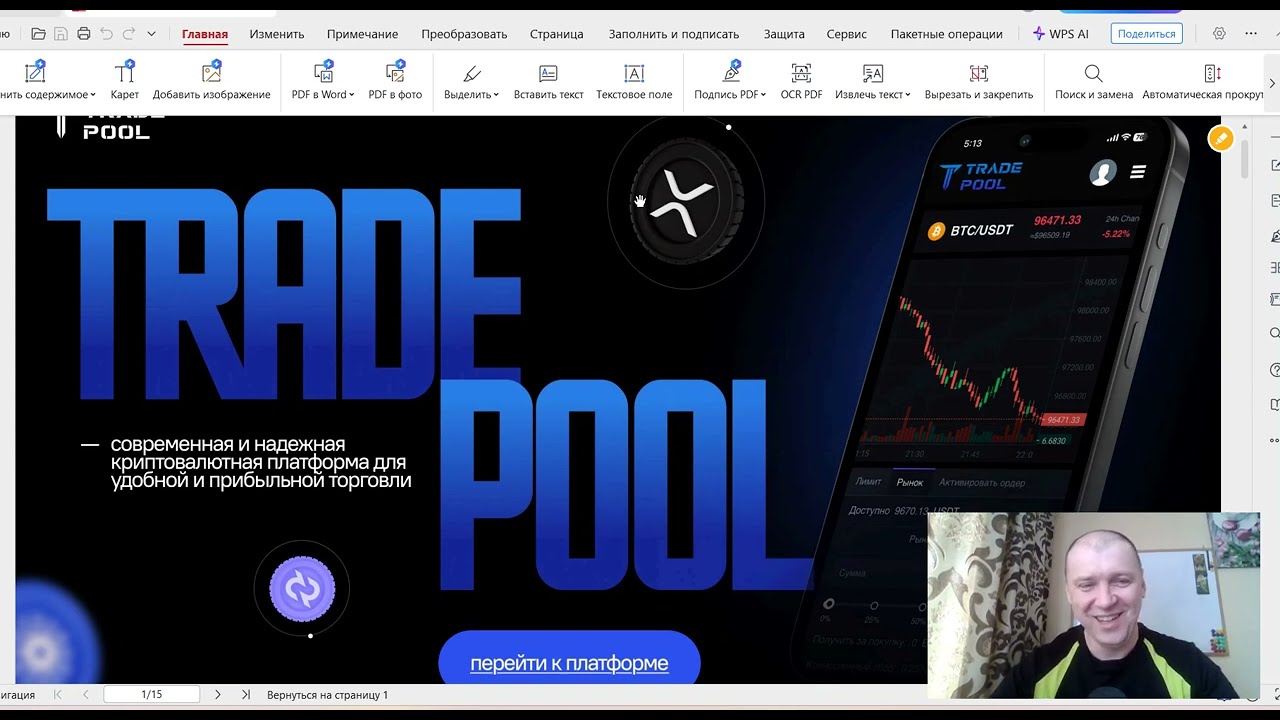Start Автоматическая прокрутка auto scroll

tap(1203, 82)
